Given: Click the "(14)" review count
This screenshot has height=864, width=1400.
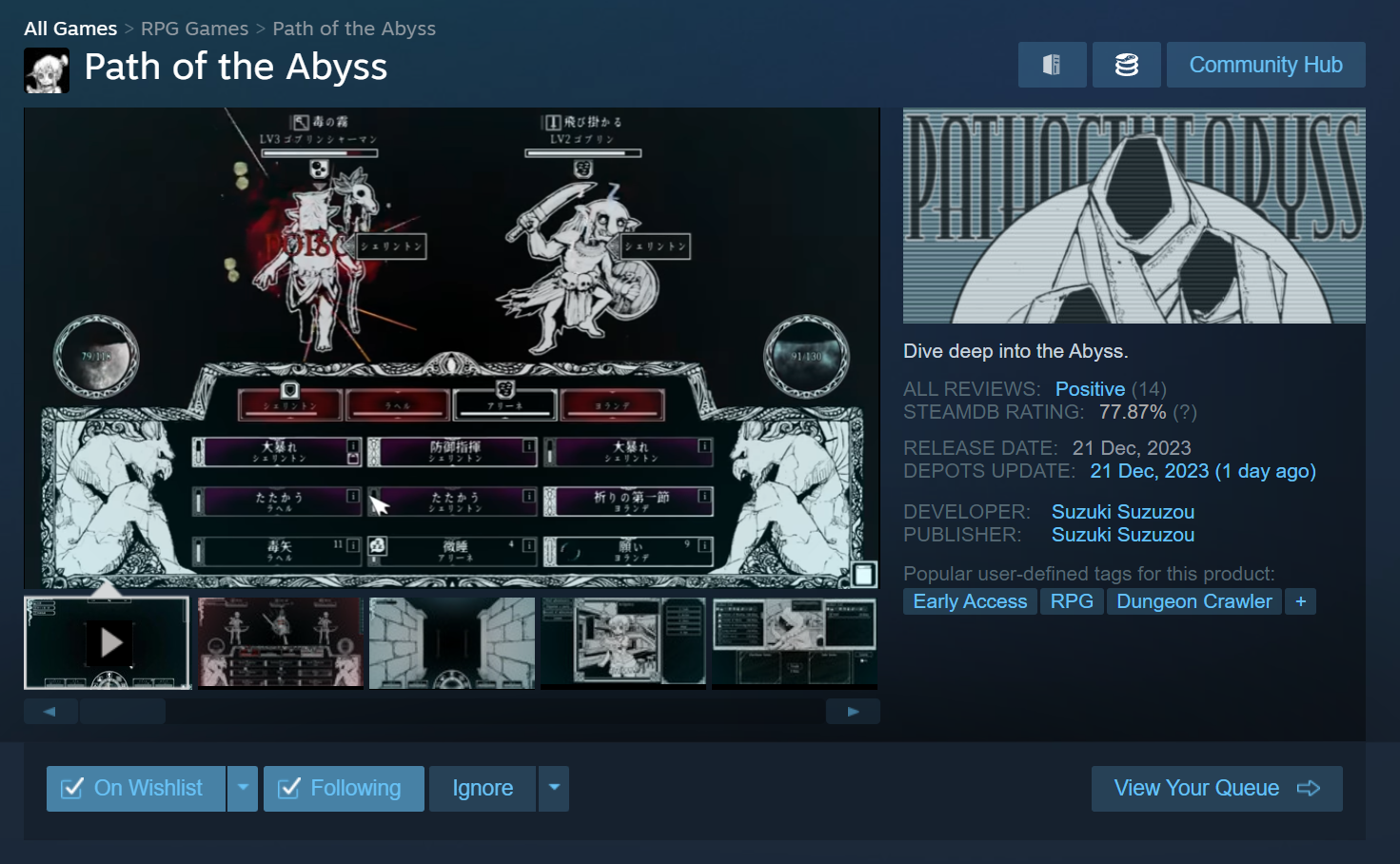Looking at the screenshot, I should [1149, 389].
